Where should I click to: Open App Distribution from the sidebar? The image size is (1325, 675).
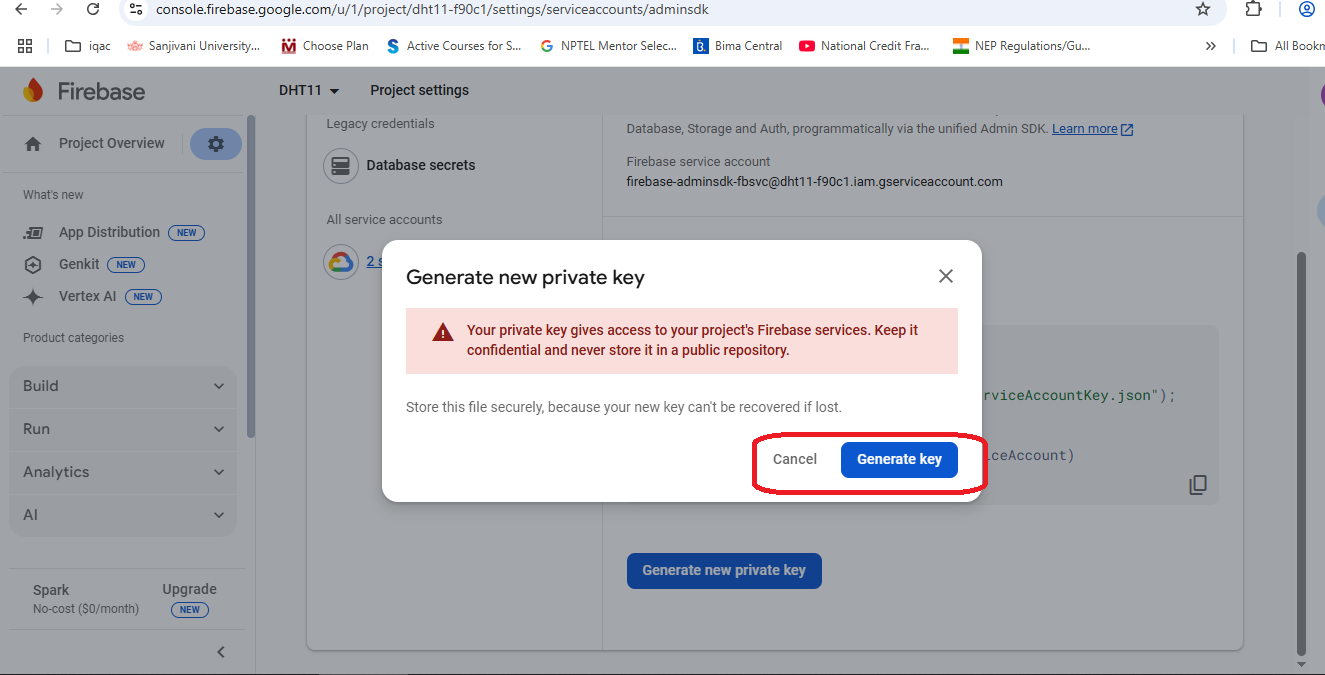click(x=109, y=232)
